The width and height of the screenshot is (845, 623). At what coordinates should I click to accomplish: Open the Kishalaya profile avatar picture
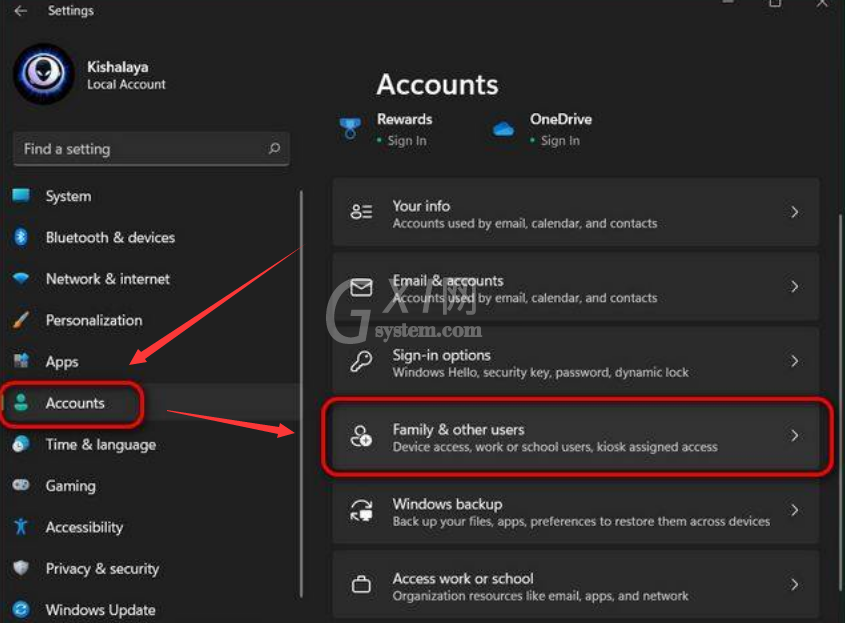point(44,73)
